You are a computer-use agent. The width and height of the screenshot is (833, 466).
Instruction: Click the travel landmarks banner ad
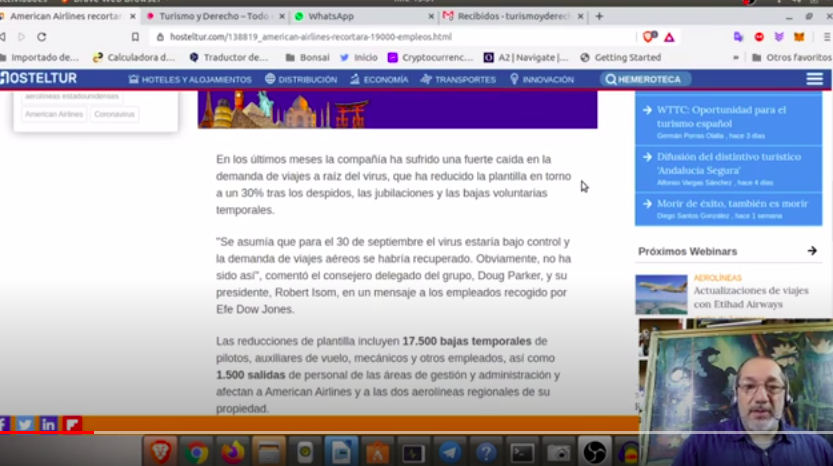point(397,109)
